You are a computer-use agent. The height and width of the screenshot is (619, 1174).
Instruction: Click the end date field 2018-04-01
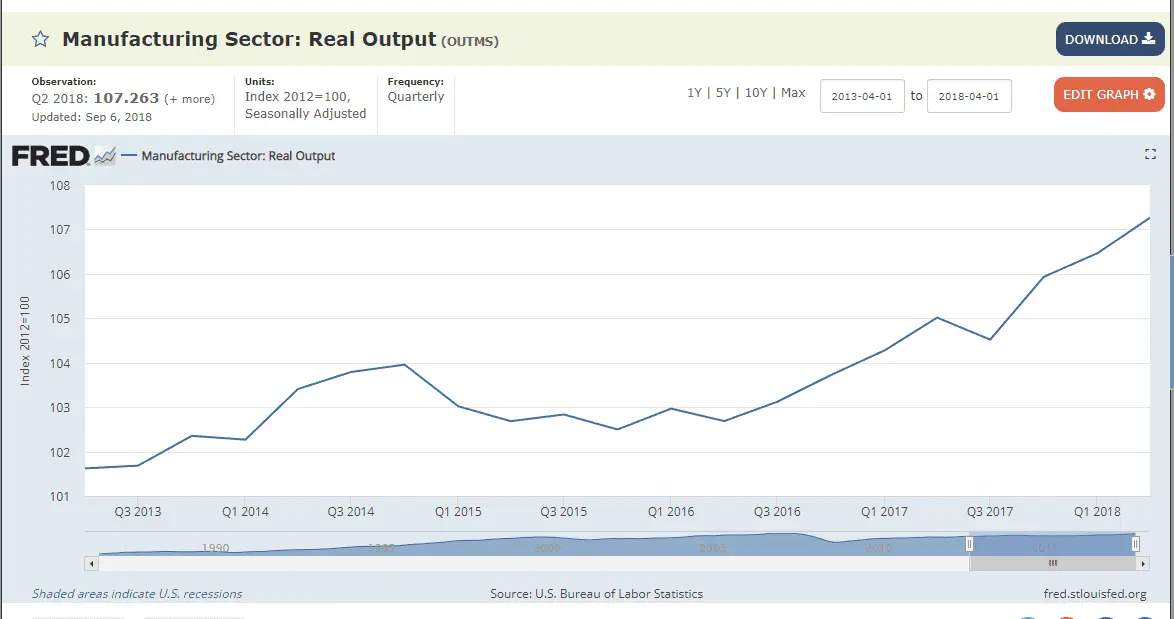coord(969,96)
